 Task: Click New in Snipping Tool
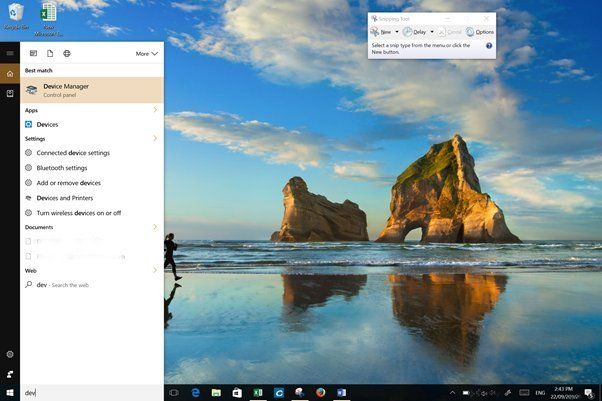[x=381, y=32]
